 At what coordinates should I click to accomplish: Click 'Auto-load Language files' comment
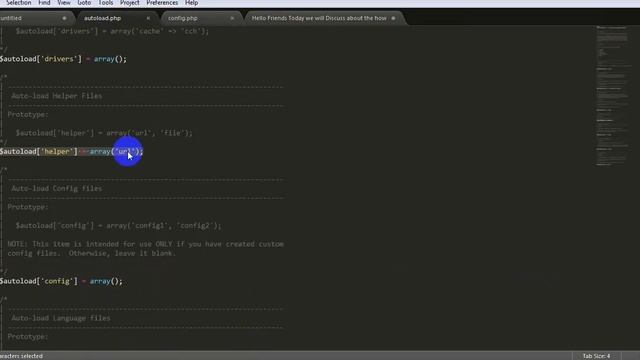click(x=61, y=318)
